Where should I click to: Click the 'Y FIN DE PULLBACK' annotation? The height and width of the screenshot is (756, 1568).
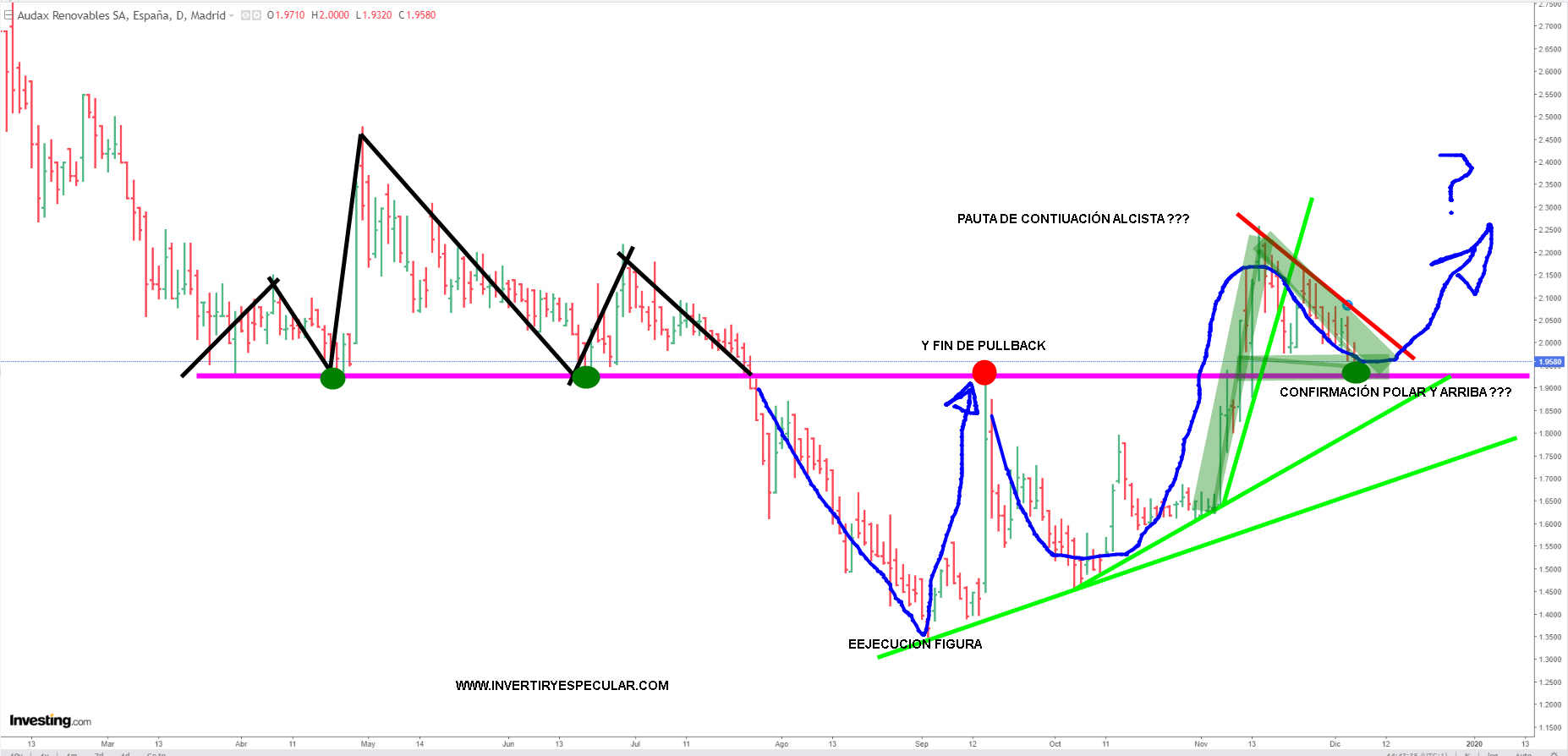pyautogui.click(x=983, y=346)
